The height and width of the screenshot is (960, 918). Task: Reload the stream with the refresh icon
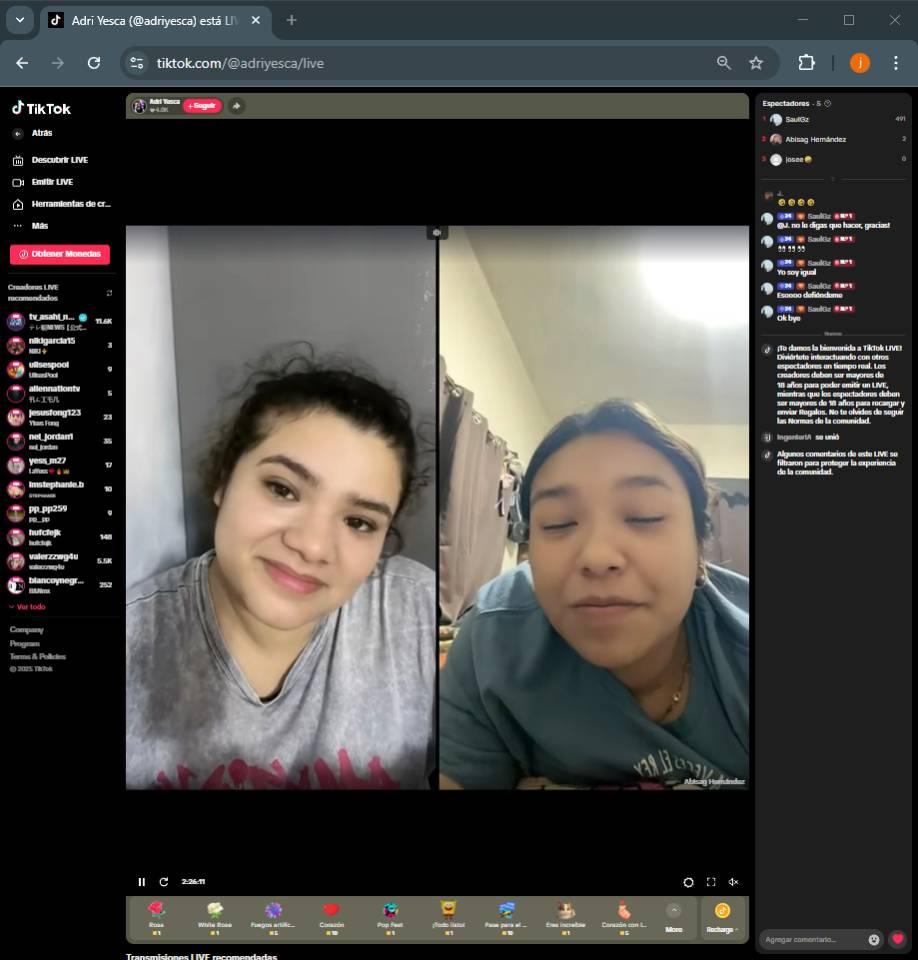[164, 882]
